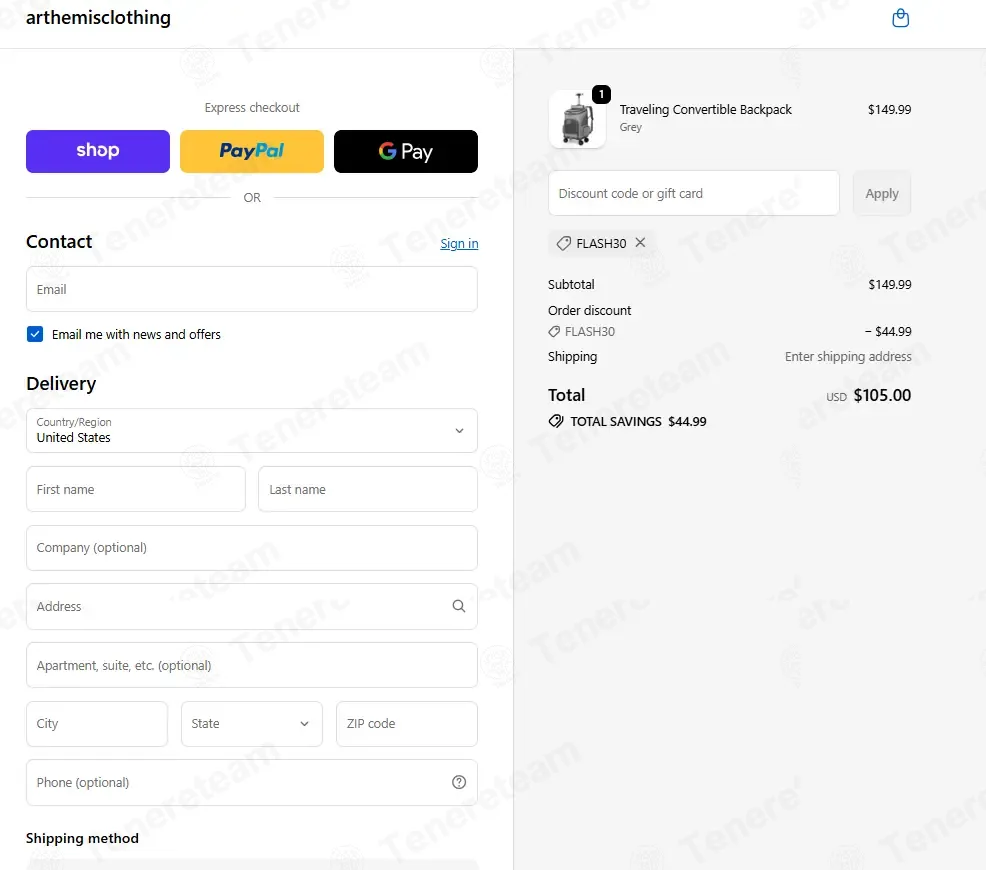The height and width of the screenshot is (870, 986).
Task: Uncheck Email me with news and offers
Action: pos(35,334)
